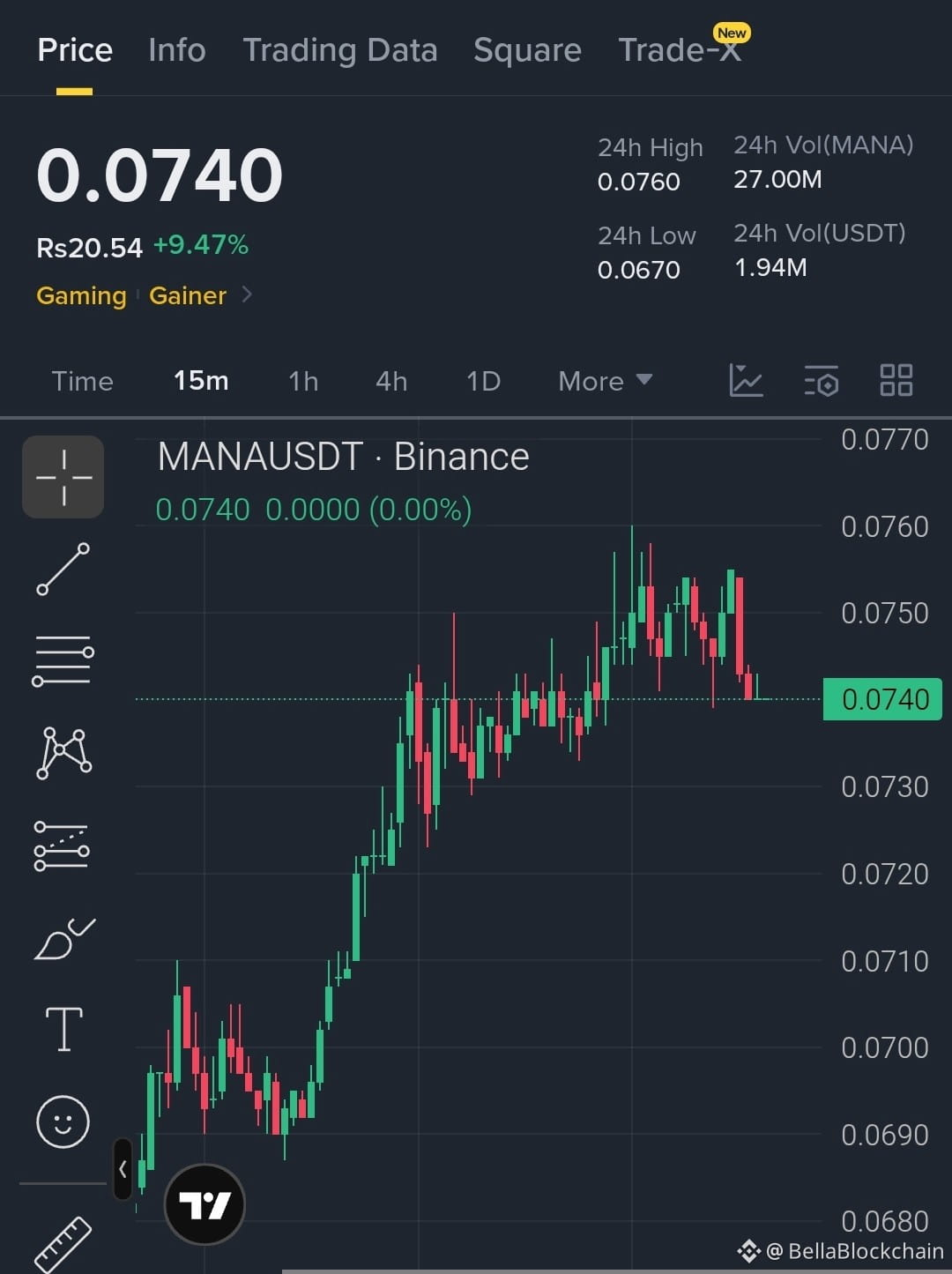Click the MANAUSDT · Binance chart title
Screen dimensions: 952x1274
pyautogui.click(x=343, y=457)
